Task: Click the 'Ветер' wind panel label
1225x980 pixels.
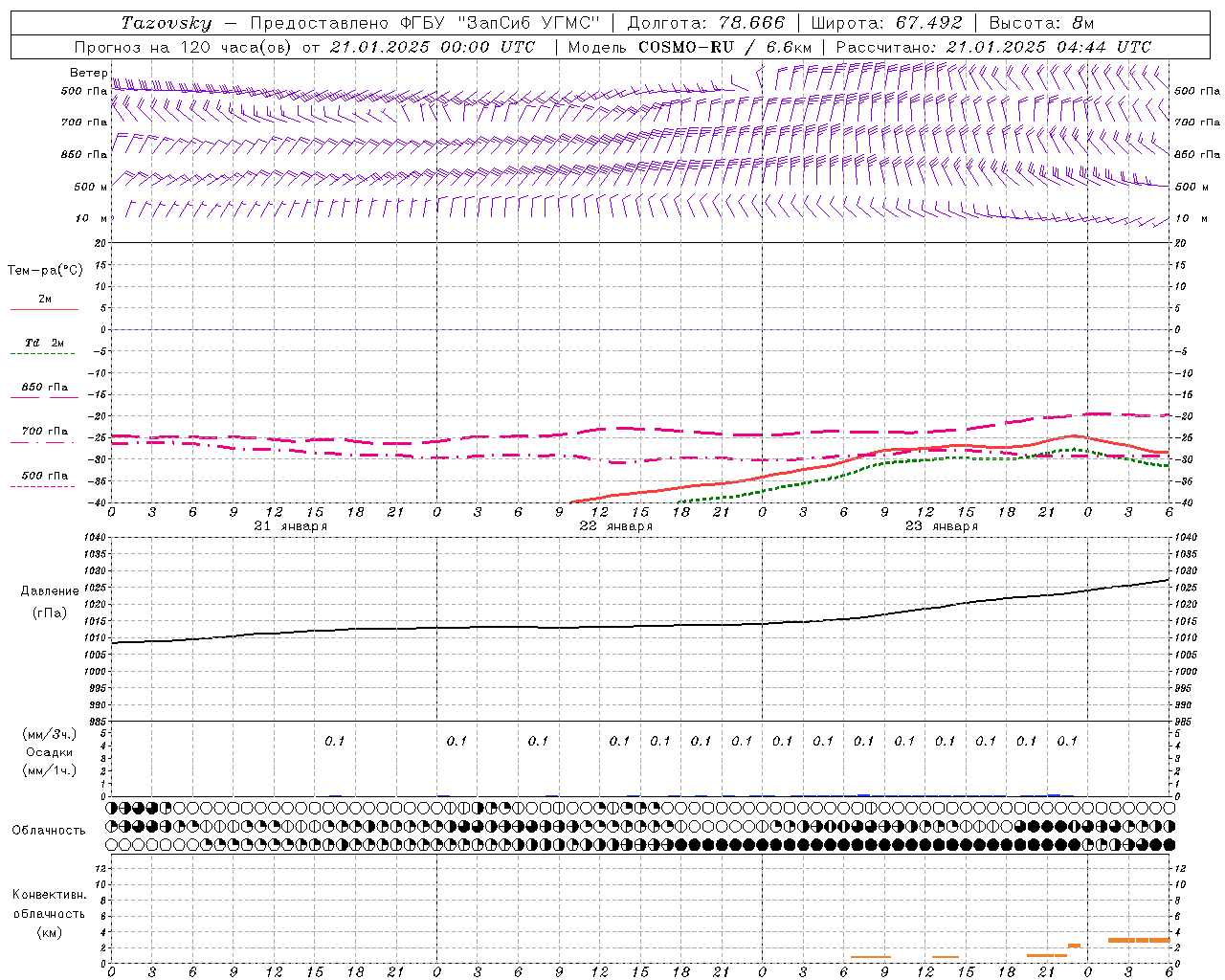Action: coord(88,73)
